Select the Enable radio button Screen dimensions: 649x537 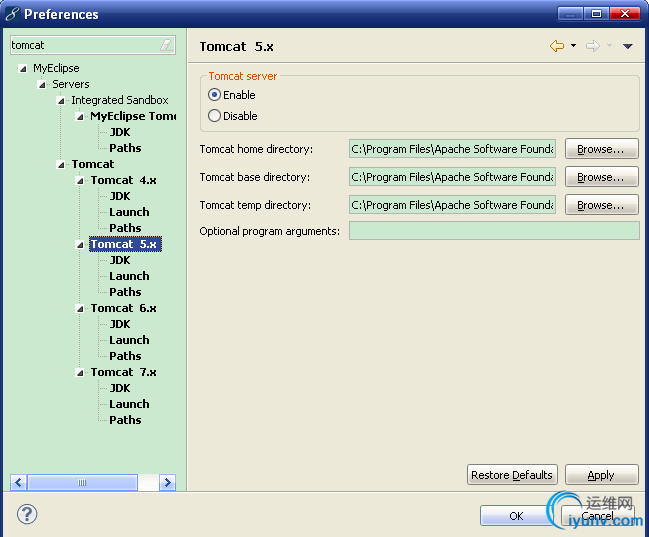(214, 95)
